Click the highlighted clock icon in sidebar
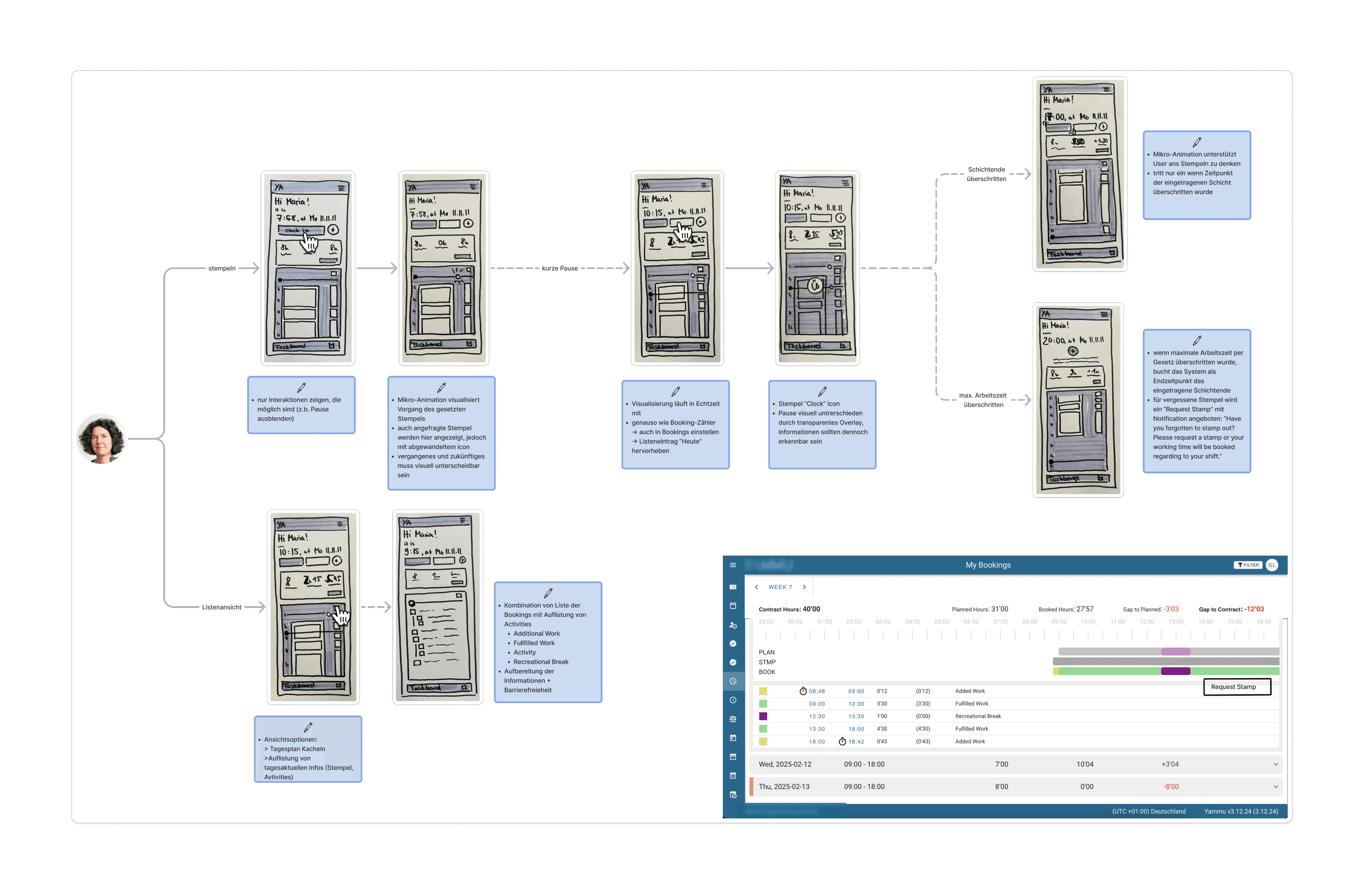Image resolution: width=1364 pixels, height=896 pixels. 732,681
